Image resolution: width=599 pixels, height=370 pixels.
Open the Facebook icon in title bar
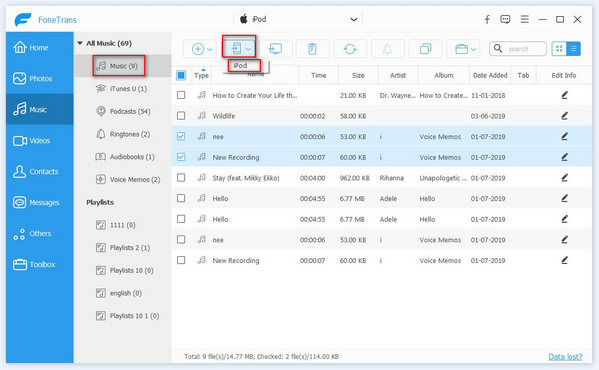(x=487, y=19)
